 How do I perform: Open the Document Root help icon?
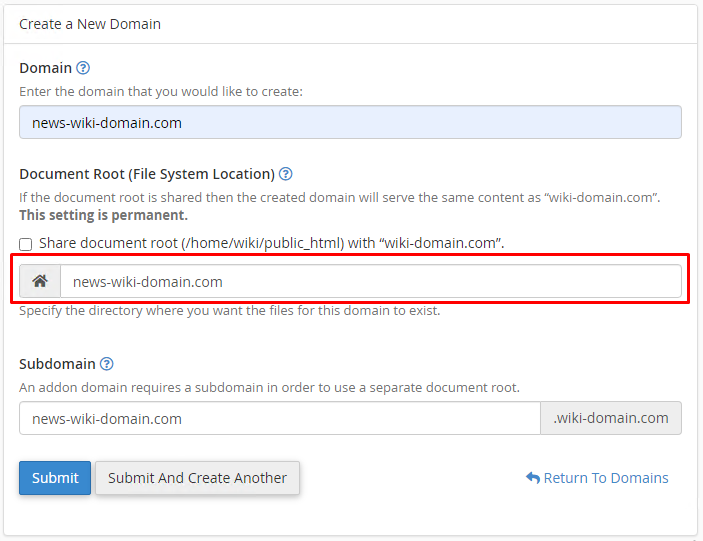pyautogui.click(x=285, y=173)
